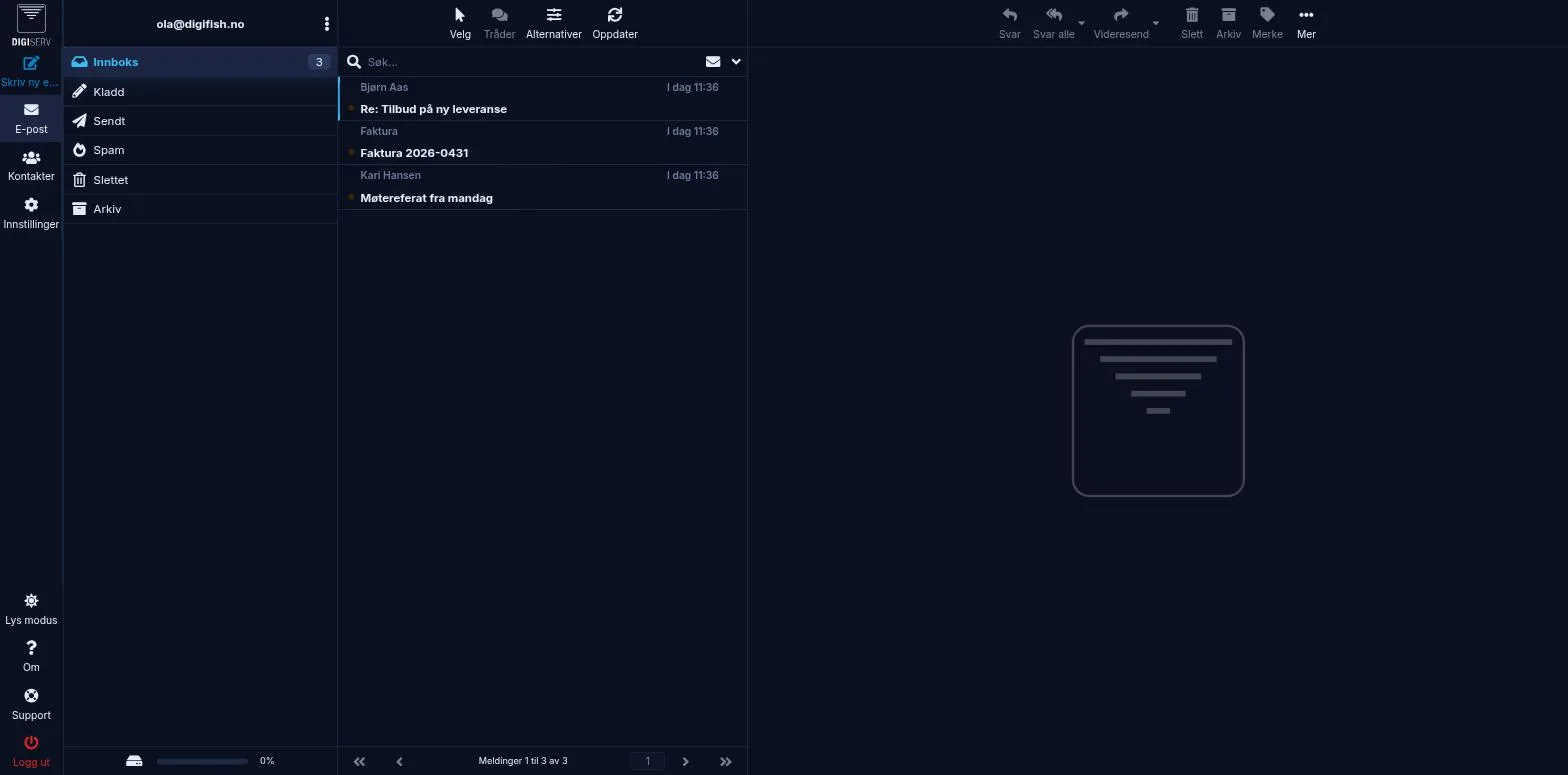Open the Kladd drafts folder
This screenshot has width=1568, height=775.
point(200,92)
